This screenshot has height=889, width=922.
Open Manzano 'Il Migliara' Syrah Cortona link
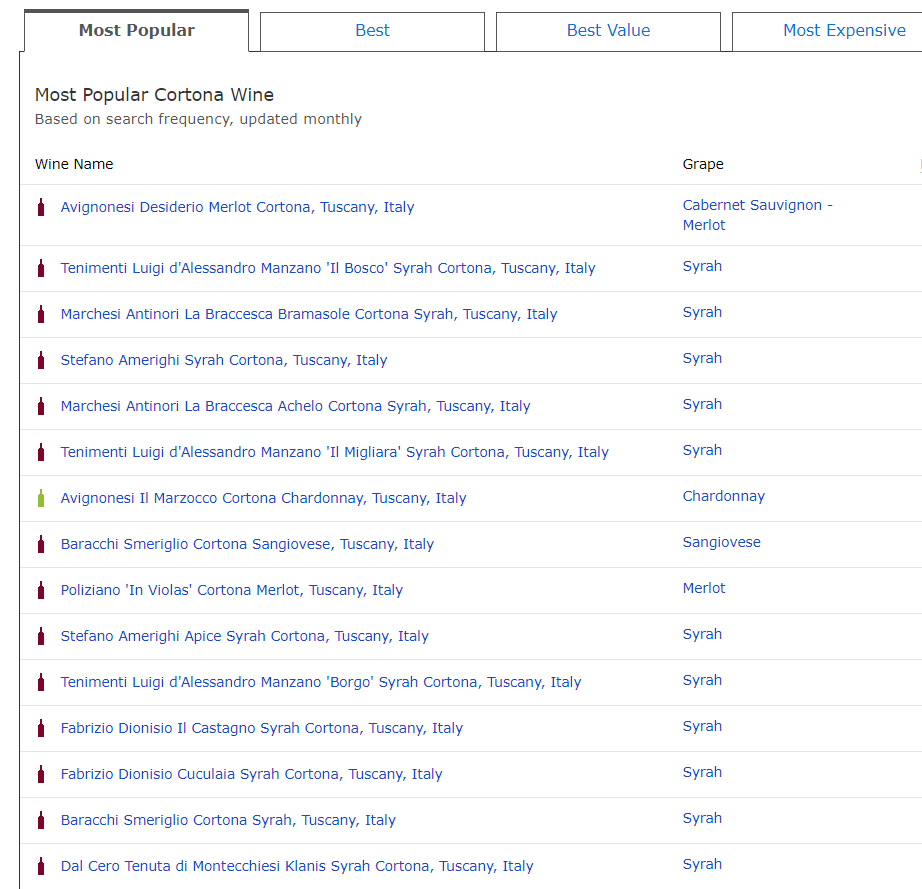[335, 452]
